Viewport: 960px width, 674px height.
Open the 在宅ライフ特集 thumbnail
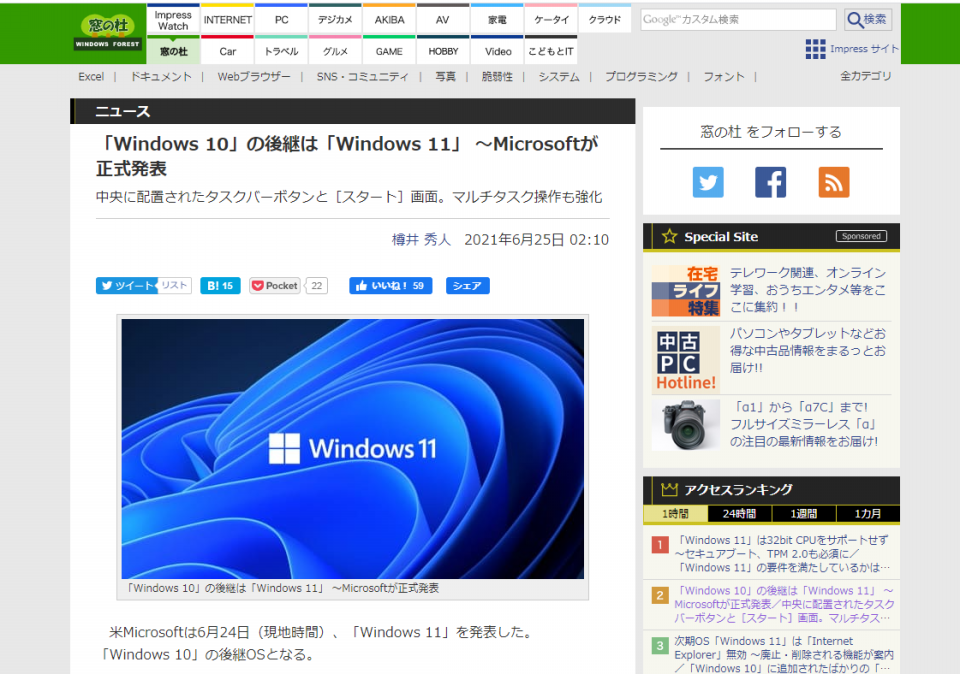(x=685, y=291)
